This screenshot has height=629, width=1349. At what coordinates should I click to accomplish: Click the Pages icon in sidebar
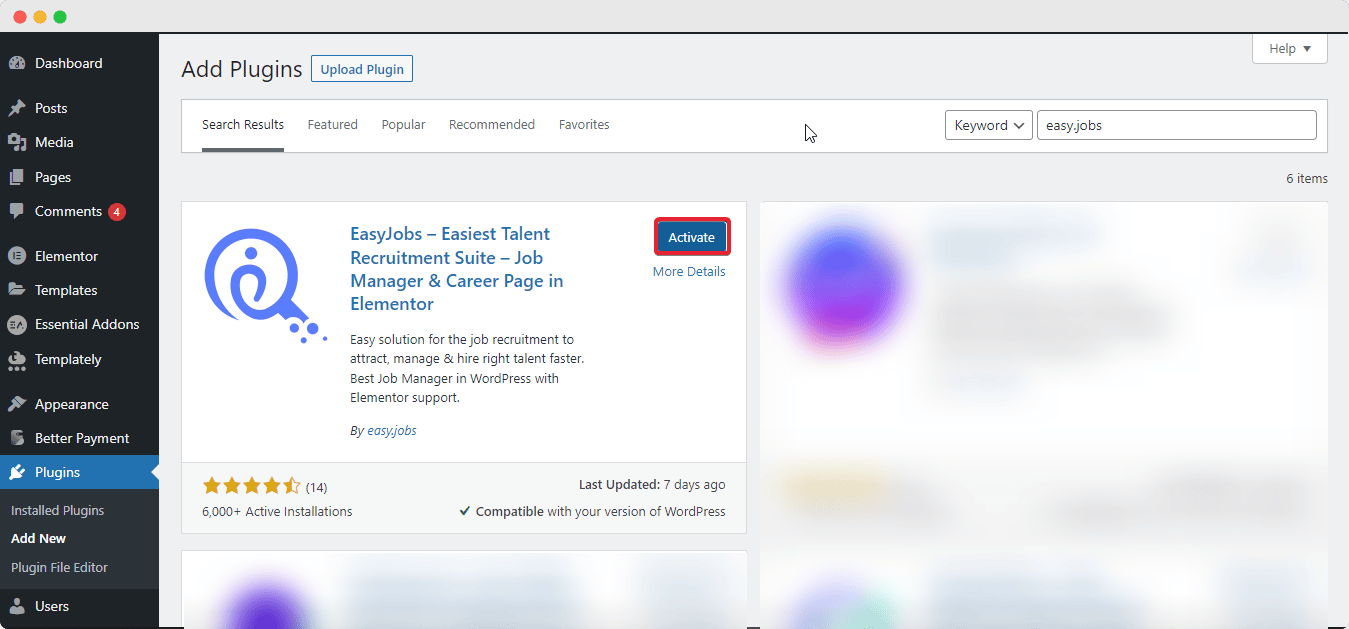tap(17, 177)
